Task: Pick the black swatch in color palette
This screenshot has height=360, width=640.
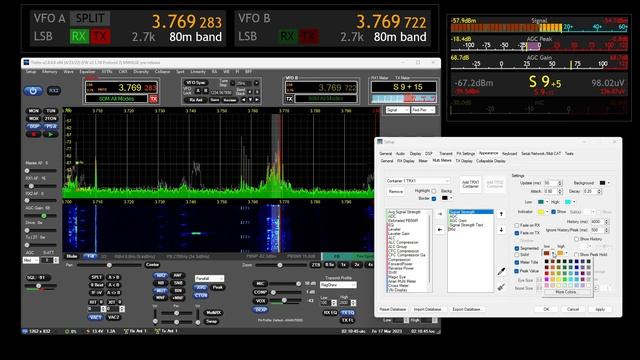Action: click(x=547, y=262)
